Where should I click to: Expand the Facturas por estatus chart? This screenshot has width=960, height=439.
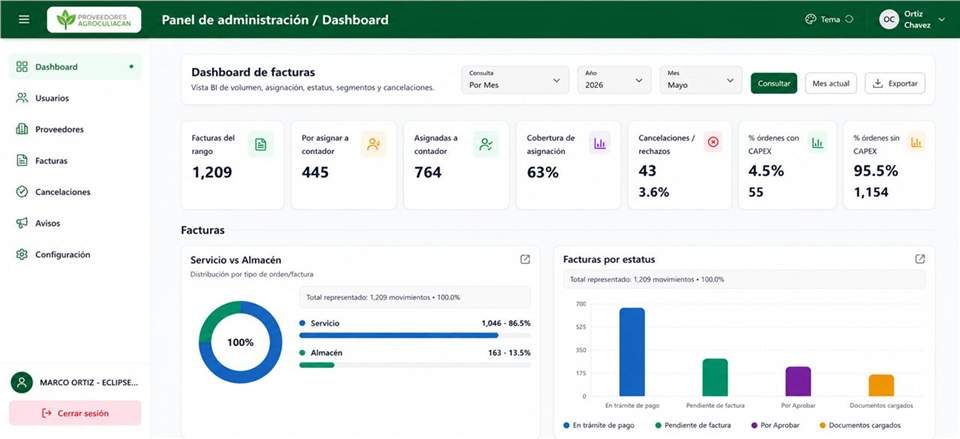920,259
